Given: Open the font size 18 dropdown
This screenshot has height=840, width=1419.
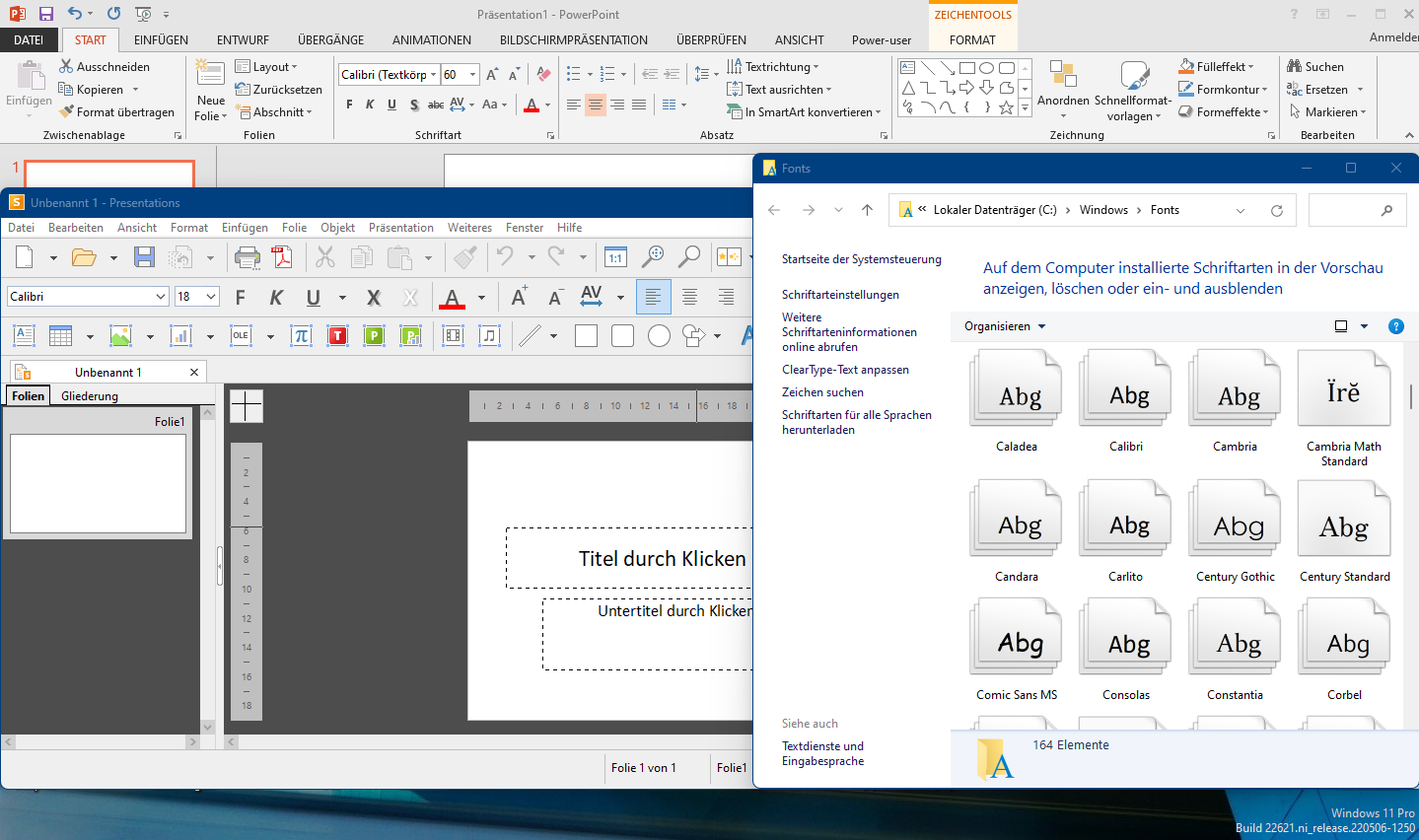Looking at the screenshot, I should [x=211, y=297].
